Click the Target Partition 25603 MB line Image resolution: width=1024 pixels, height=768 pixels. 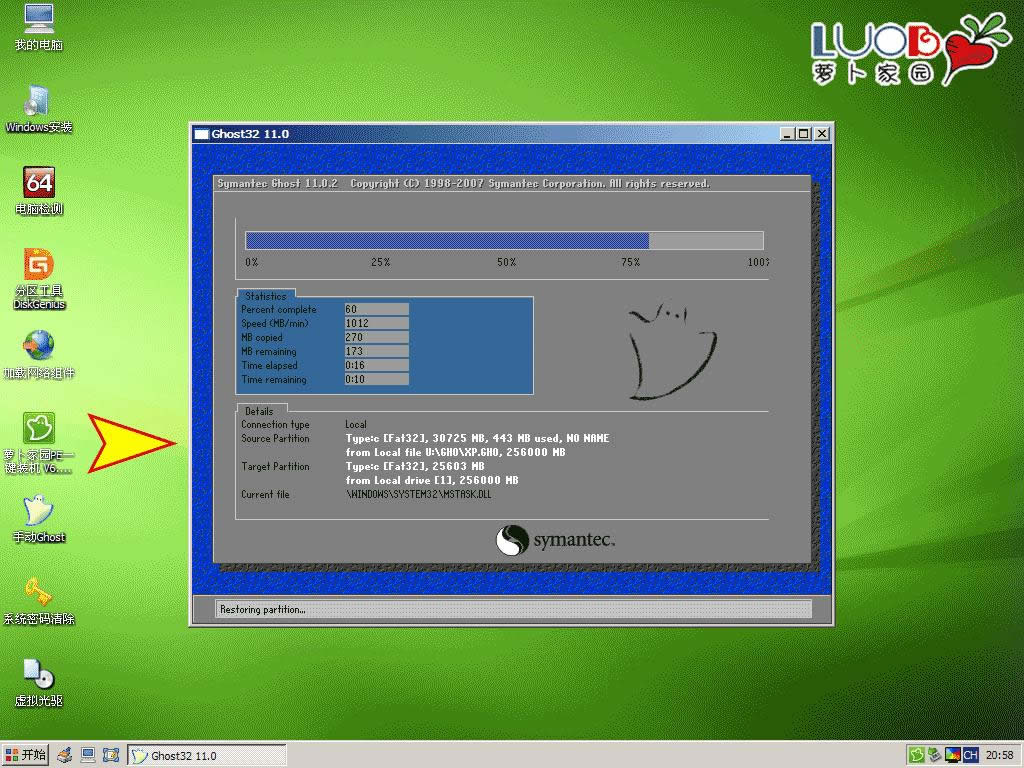[415, 466]
